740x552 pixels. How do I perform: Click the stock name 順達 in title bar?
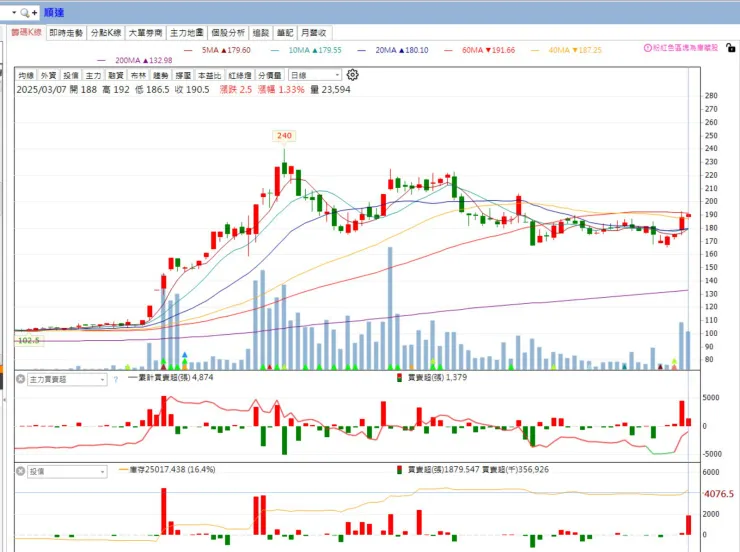[x=54, y=13]
